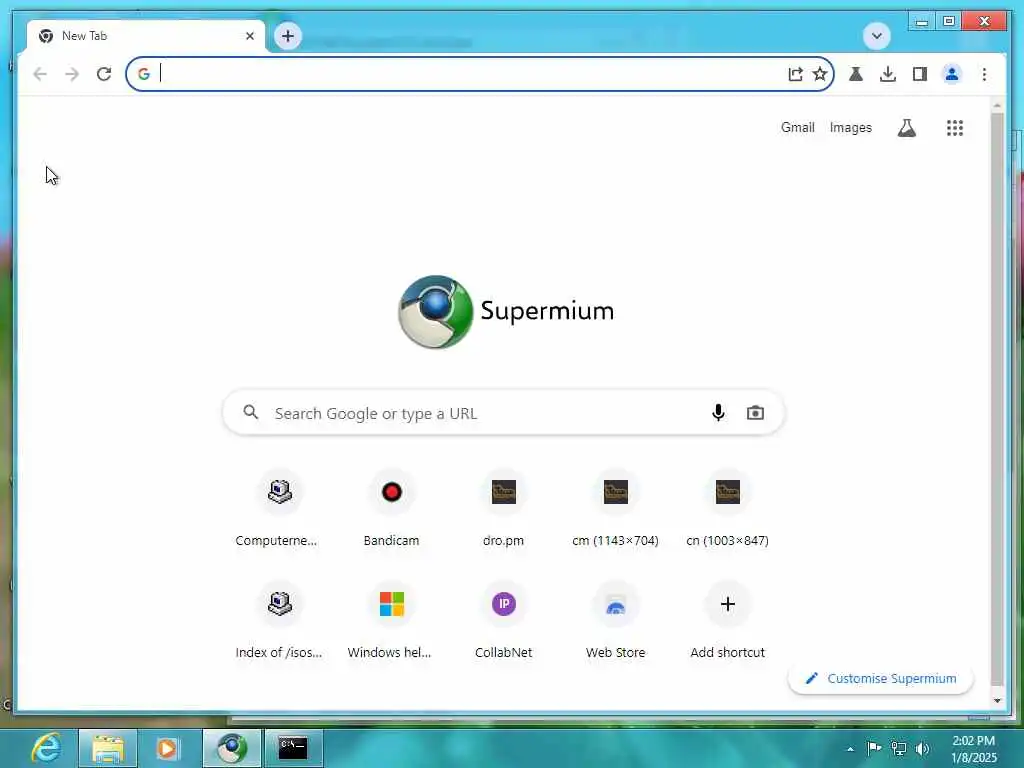The width and height of the screenshot is (1024, 768).
Task: Close the New Tab tab
Action: 249,36
